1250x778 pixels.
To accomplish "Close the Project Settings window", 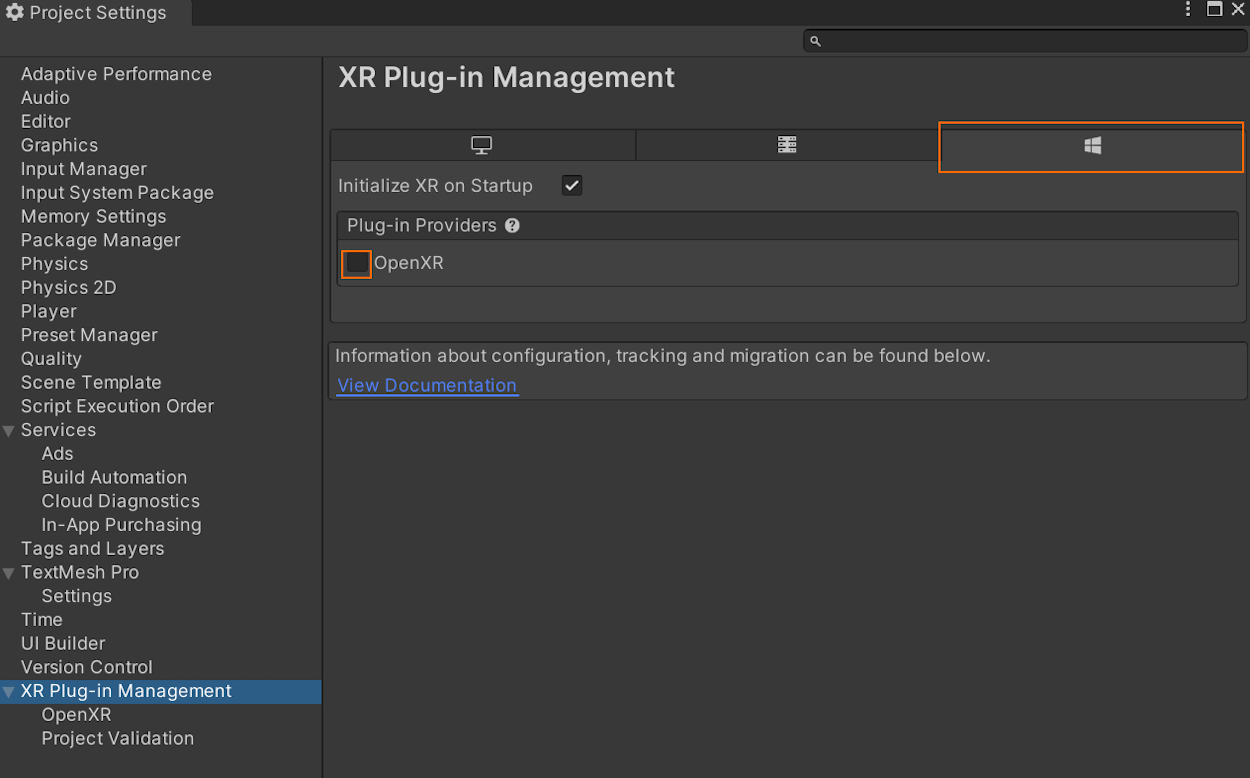I will click(x=1238, y=9).
